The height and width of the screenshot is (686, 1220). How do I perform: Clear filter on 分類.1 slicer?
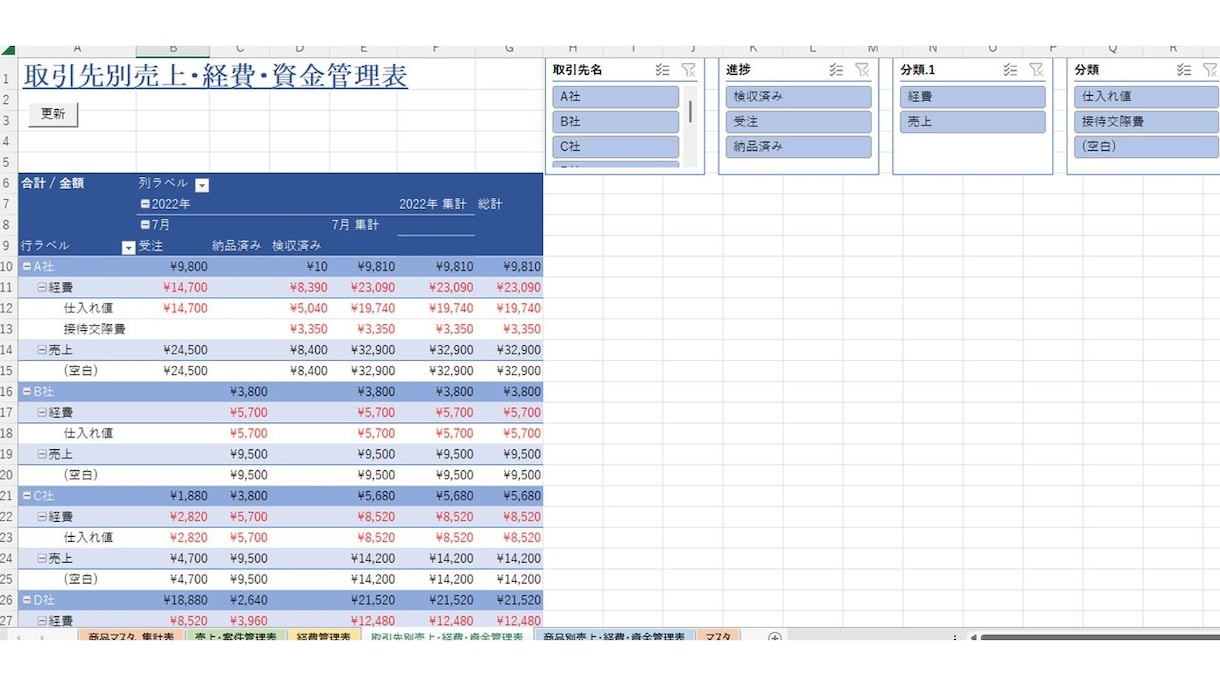point(1036,70)
